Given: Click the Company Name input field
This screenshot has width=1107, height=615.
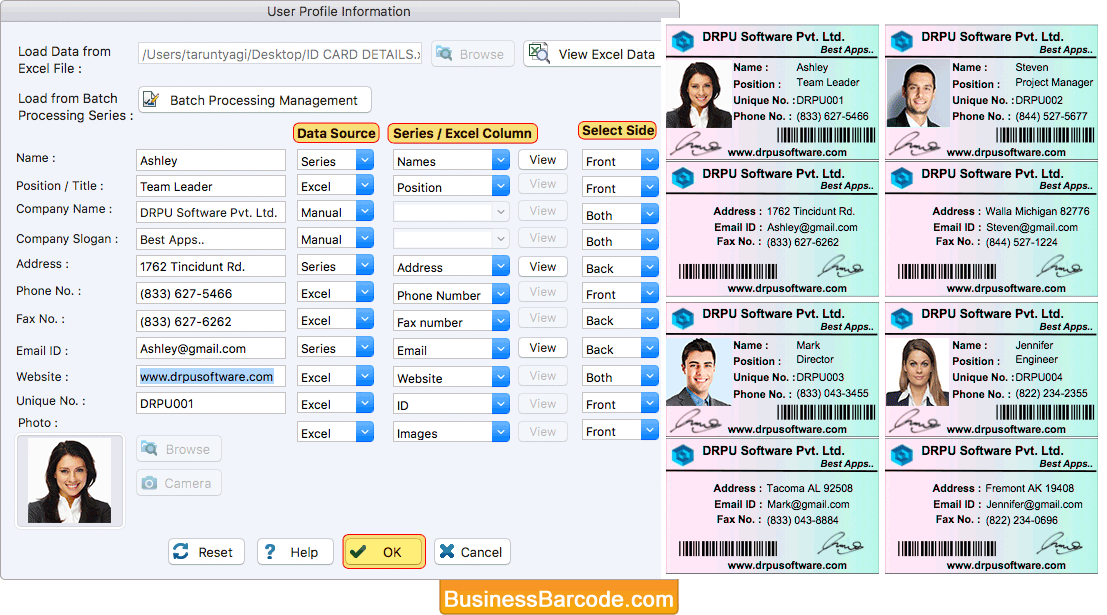Looking at the screenshot, I should [x=210, y=212].
